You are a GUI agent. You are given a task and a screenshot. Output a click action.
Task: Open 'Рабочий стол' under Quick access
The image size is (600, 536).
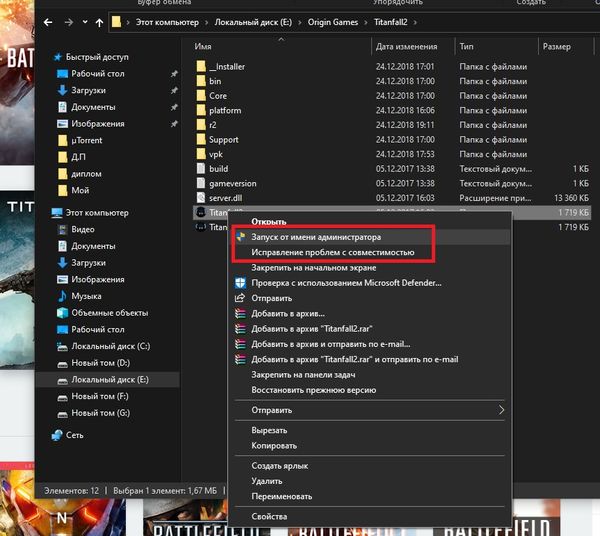98,74
